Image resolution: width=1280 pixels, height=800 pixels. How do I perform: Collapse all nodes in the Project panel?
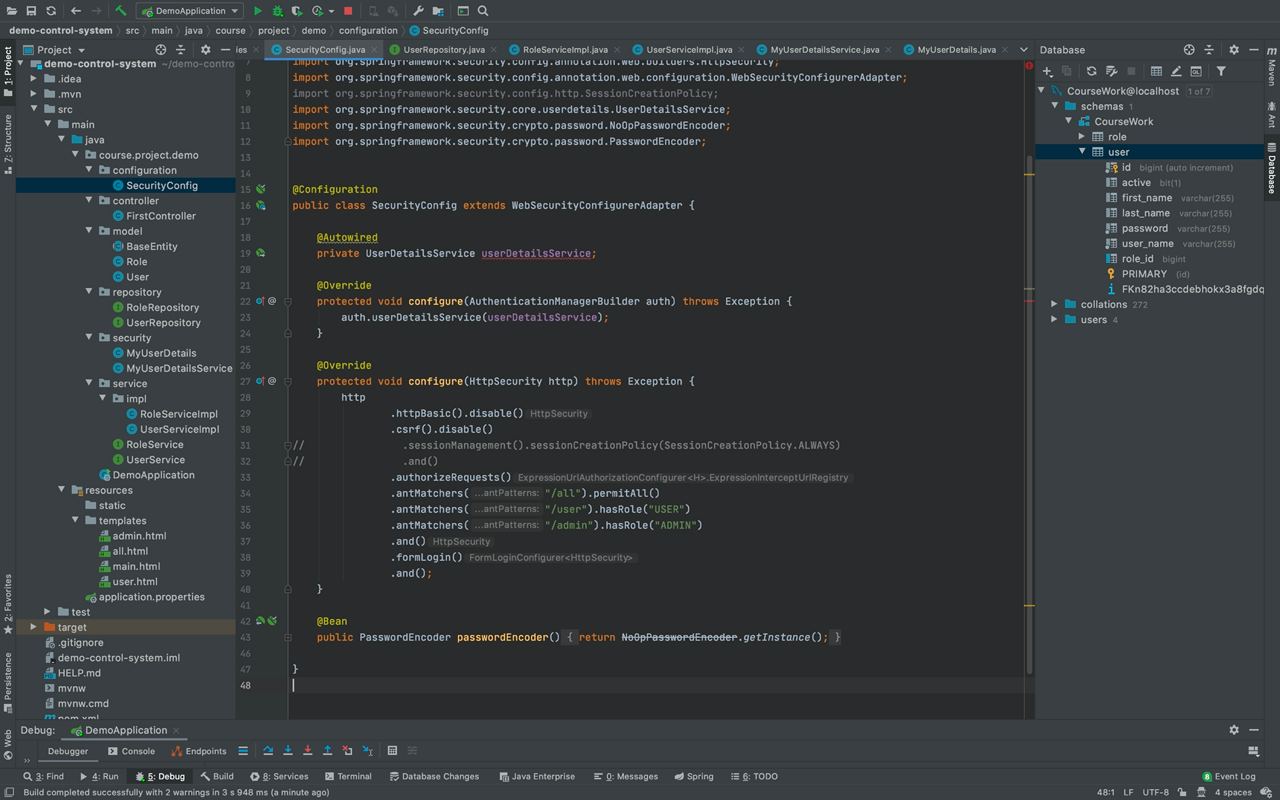tap(183, 49)
